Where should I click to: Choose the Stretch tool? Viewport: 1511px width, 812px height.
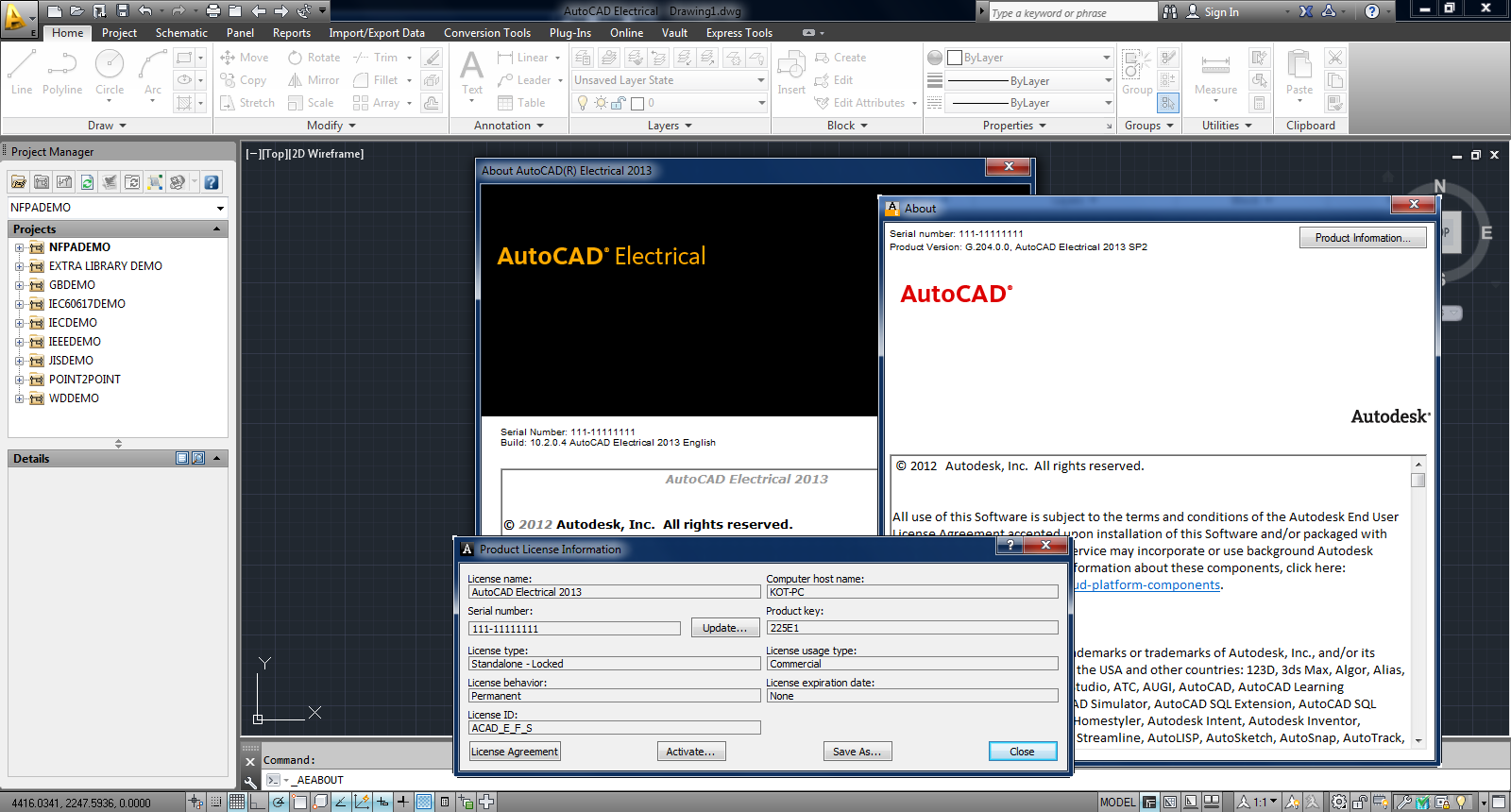[x=247, y=103]
